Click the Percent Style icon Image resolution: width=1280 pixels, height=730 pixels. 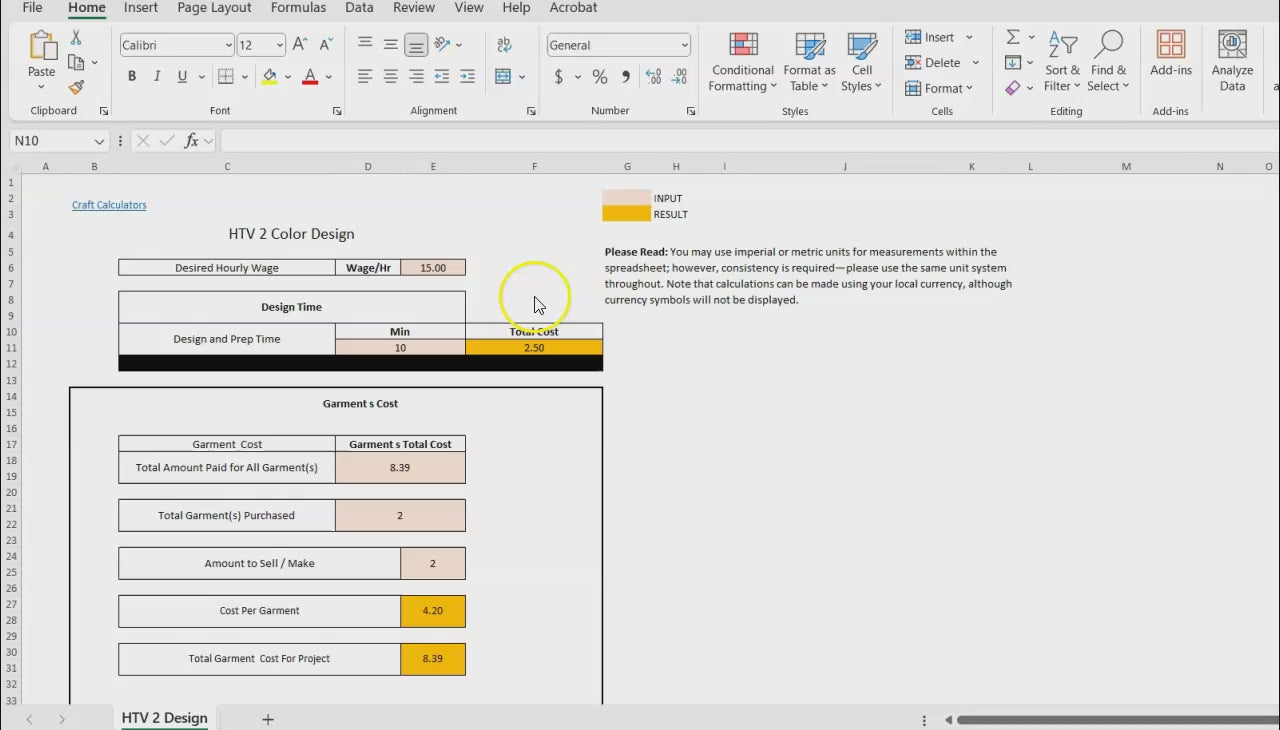click(x=600, y=77)
